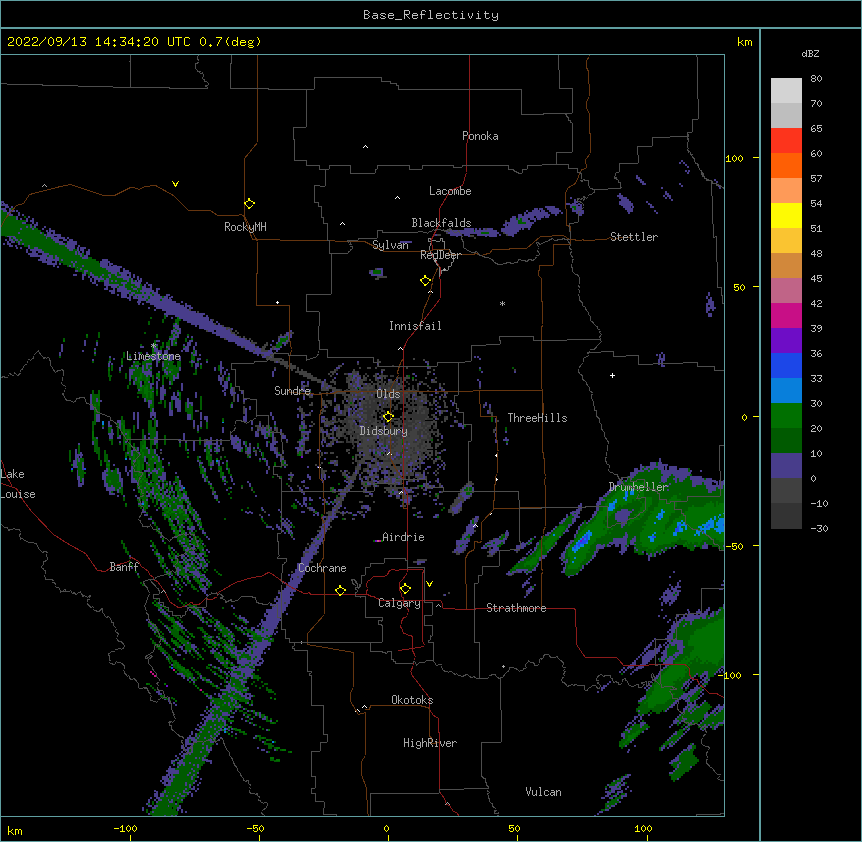Click the dark gray -10 dBZ legend swatch

click(786, 516)
